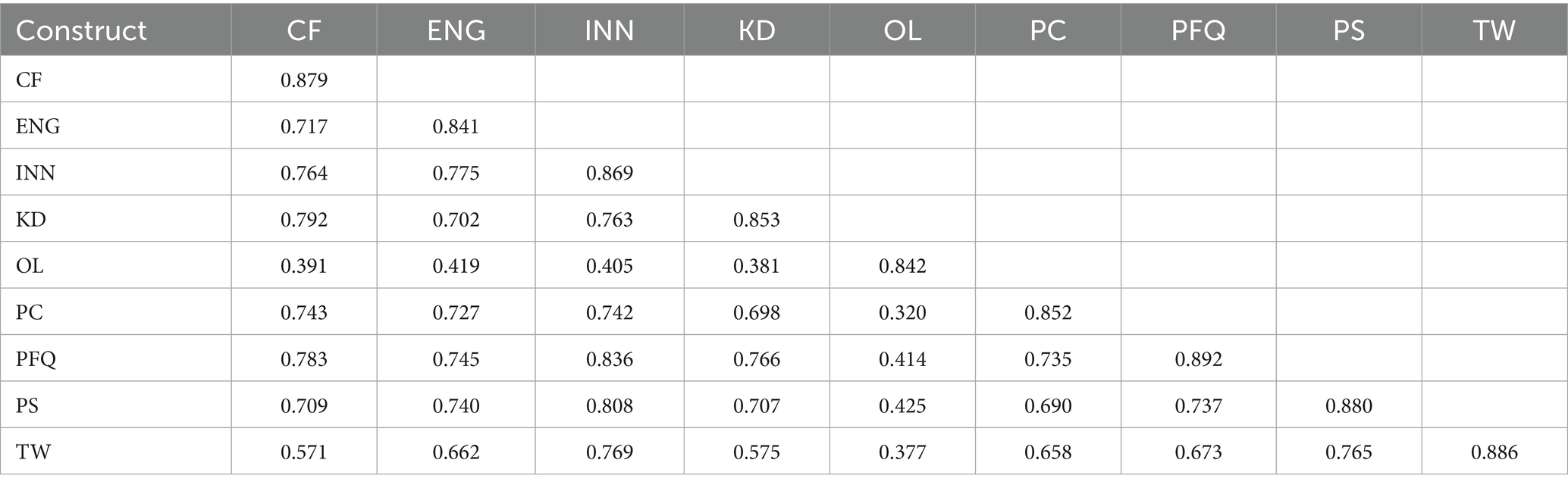
Task: Click the OL column header
Action: 902,30
